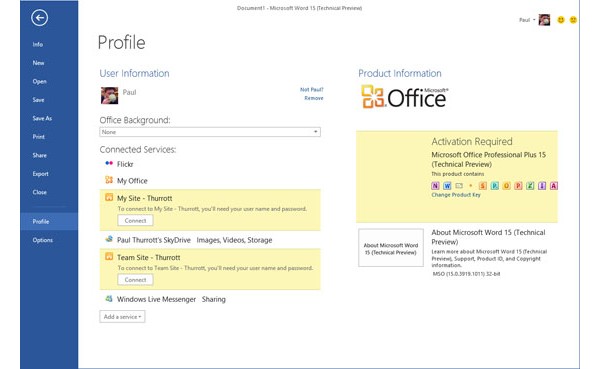Choose Save As in the sidebar
Viewport: 600px width, 369px height.
click(x=42, y=118)
